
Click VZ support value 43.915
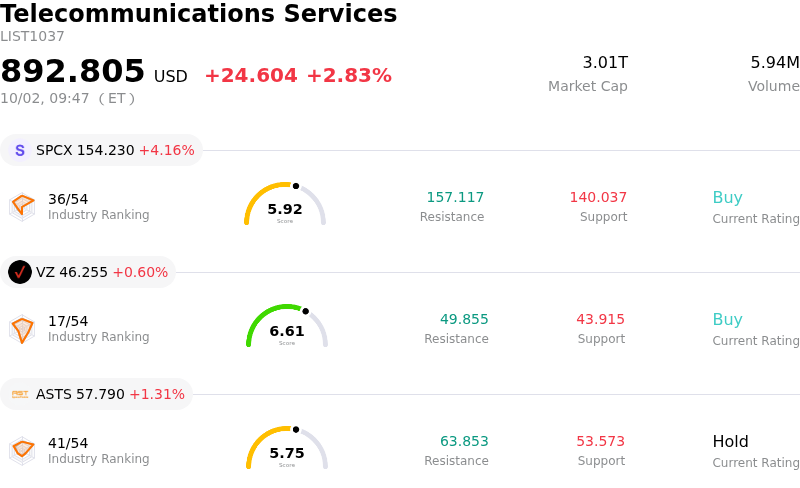click(x=601, y=319)
